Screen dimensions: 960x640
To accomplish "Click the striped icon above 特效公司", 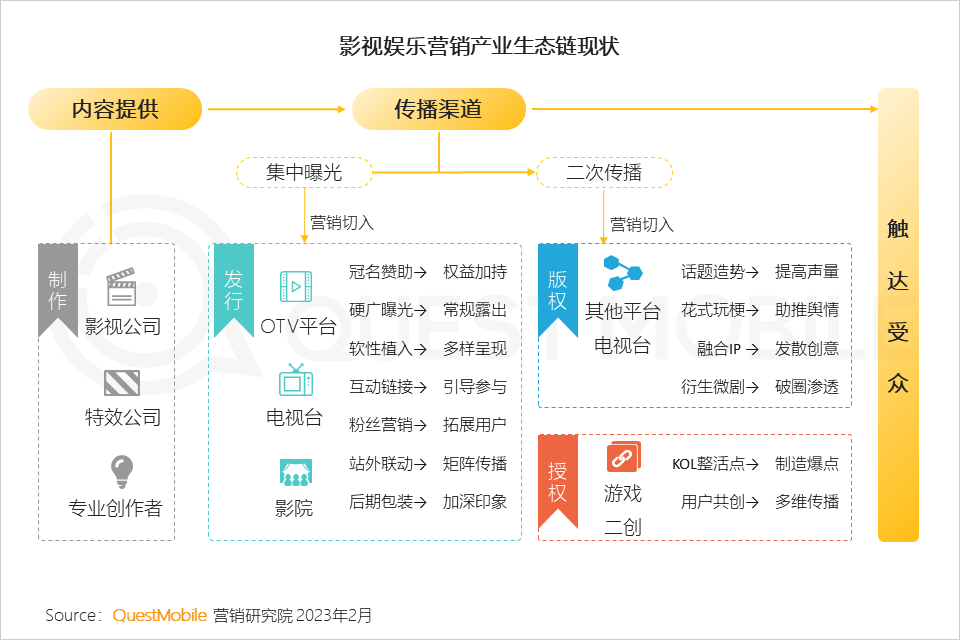I will tap(122, 383).
